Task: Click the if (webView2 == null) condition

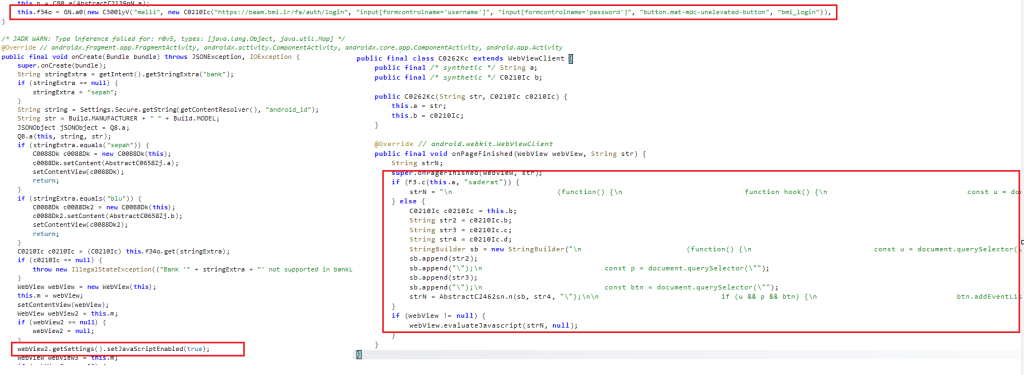Action: coord(63,322)
